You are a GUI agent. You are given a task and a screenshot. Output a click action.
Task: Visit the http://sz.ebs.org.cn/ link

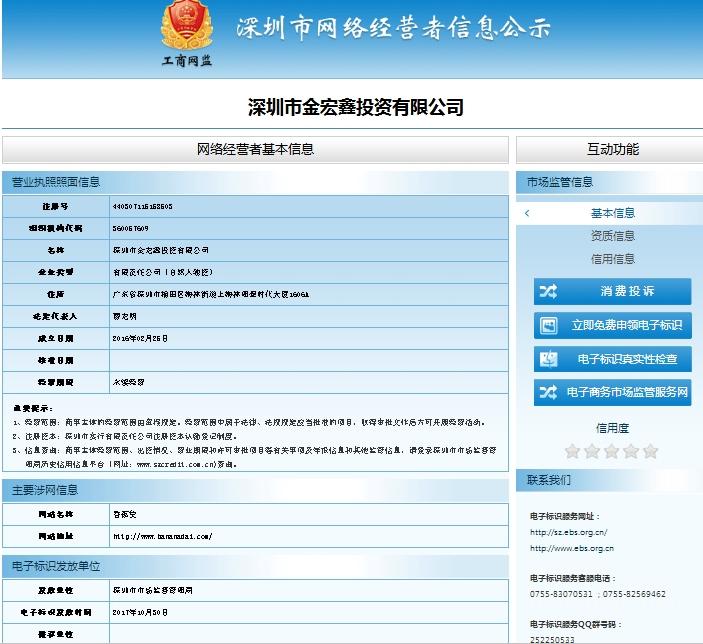click(568, 532)
